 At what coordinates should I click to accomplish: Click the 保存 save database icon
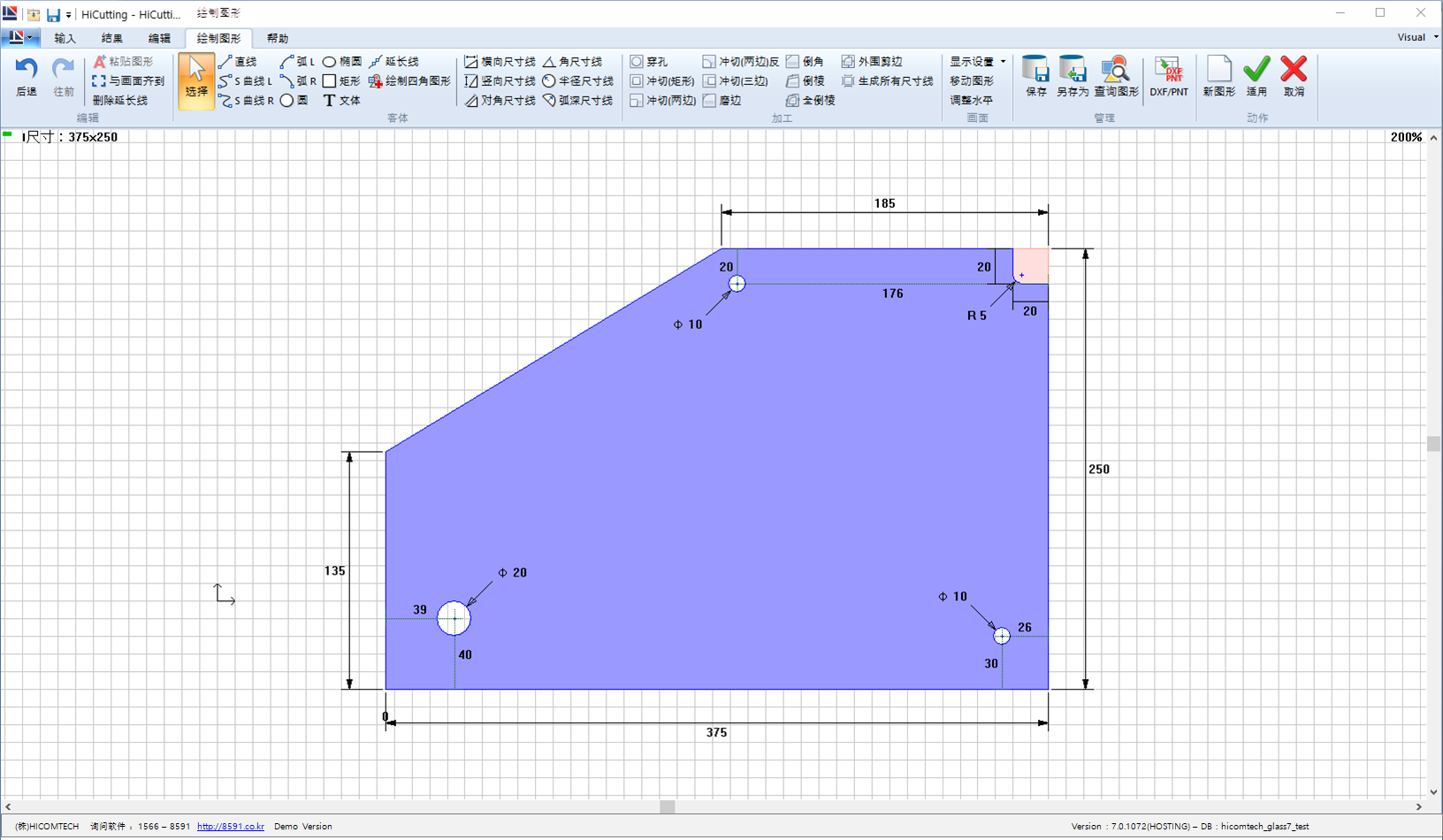coord(1035,71)
